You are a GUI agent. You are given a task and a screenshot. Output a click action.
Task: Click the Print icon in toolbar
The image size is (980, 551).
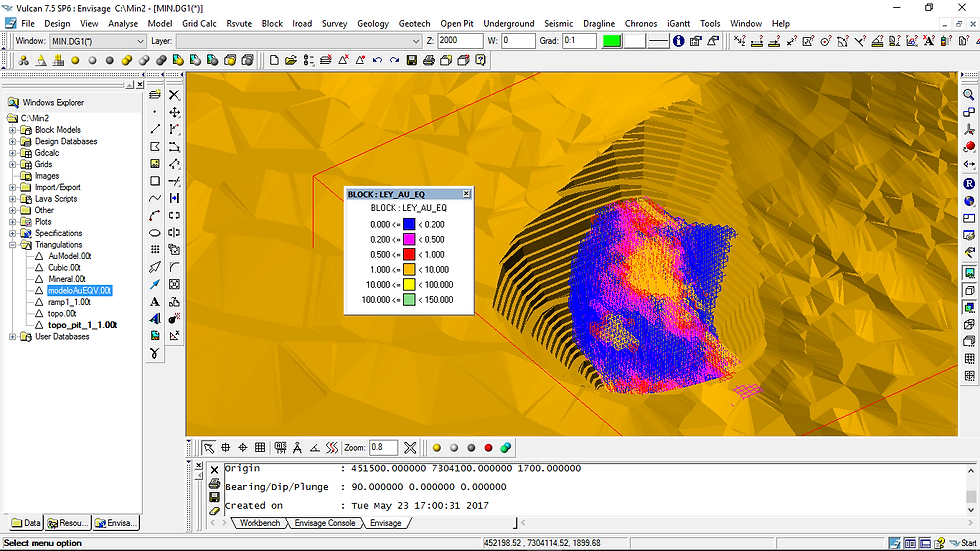coord(429,60)
